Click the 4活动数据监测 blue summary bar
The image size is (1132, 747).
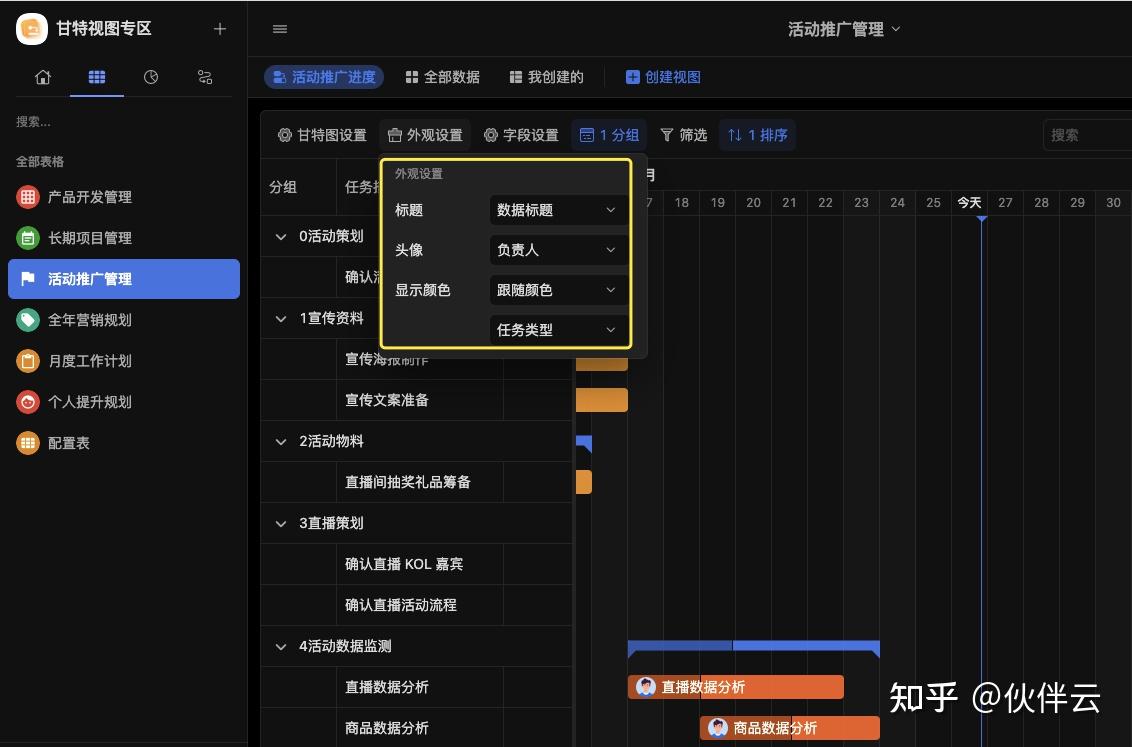(754, 647)
